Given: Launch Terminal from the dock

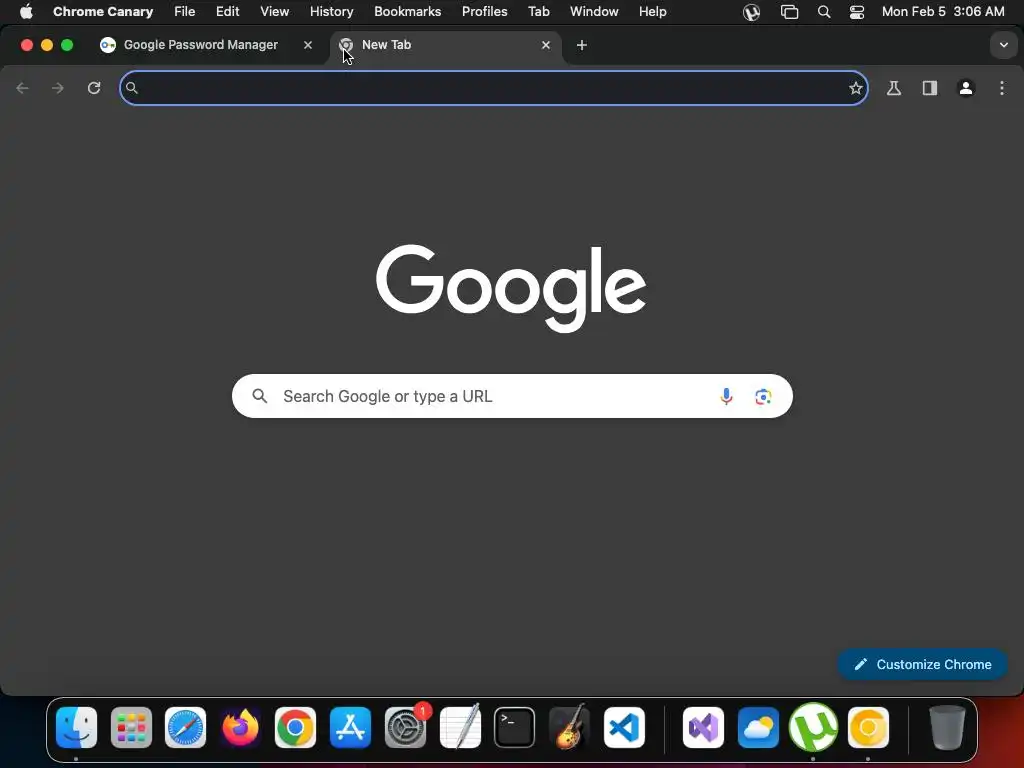Looking at the screenshot, I should pyautogui.click(x=515, y=727).
